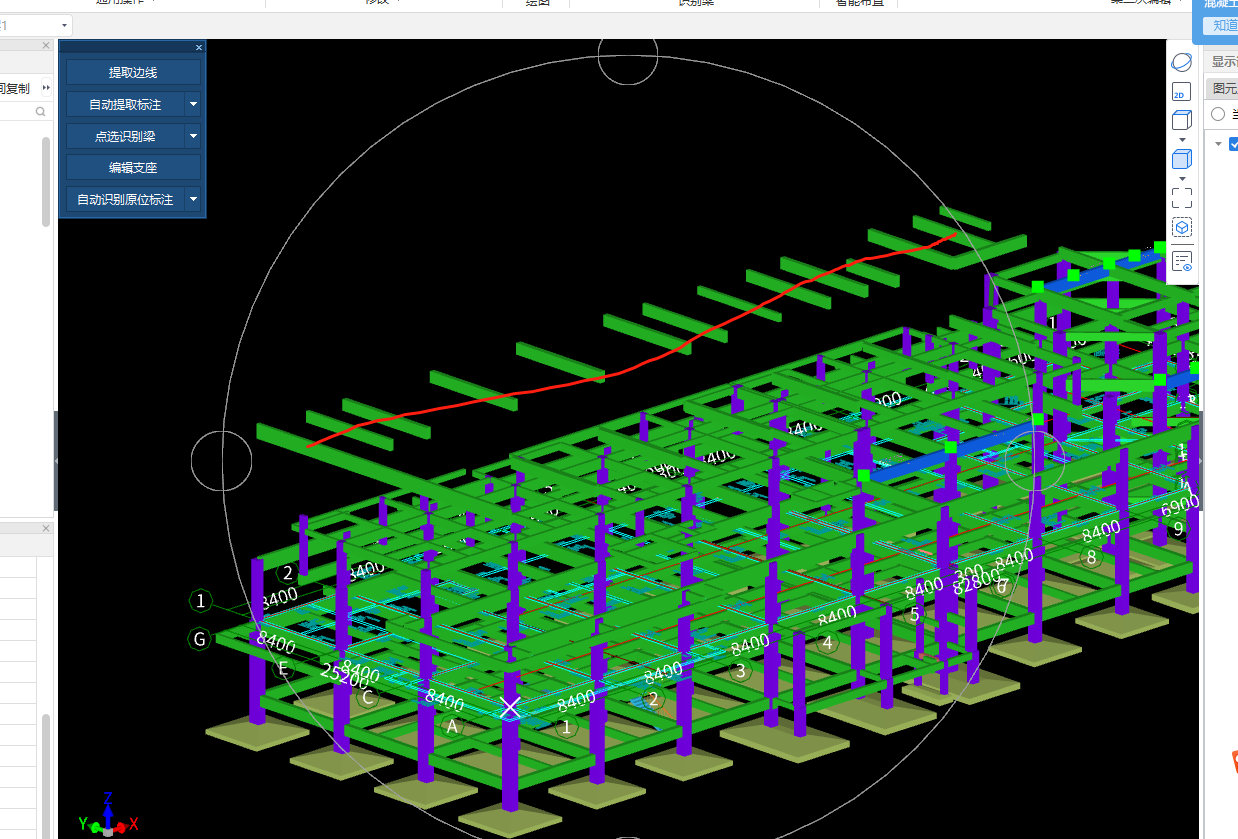This screenshot has height=839, width=1238.
Task: Click the top rotation handle circle of orbit ring
Action: tap(628, 57)
